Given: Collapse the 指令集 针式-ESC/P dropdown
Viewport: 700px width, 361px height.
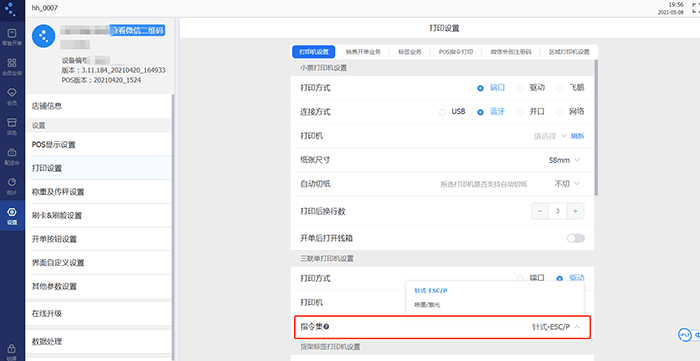Looking at the screenshot, I should click(x=556, y=327).
